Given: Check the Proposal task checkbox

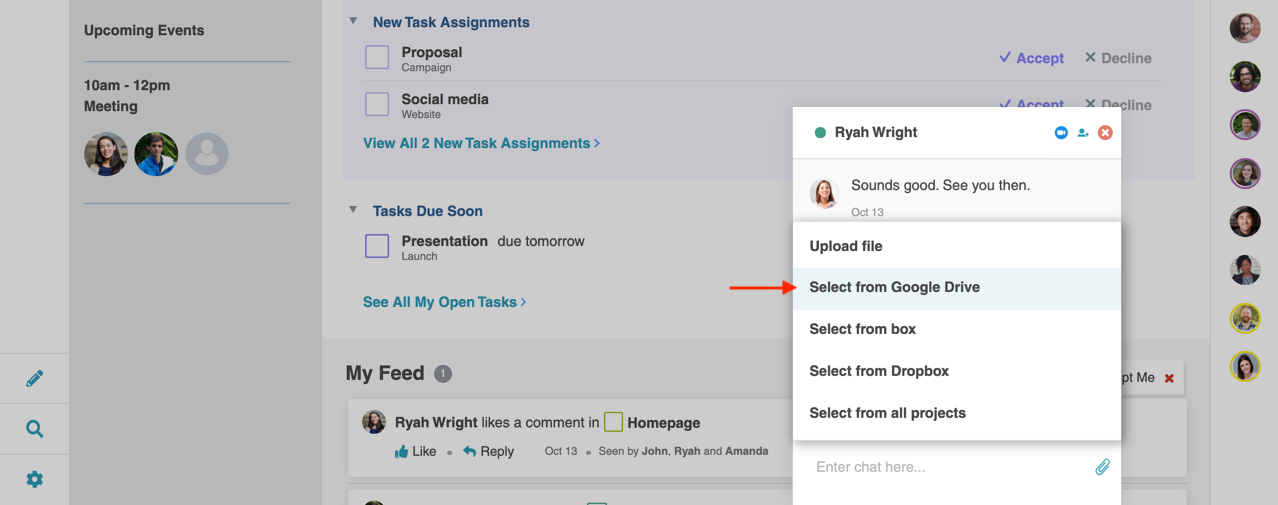Looking at the screenshot, I should click(377, 58).
